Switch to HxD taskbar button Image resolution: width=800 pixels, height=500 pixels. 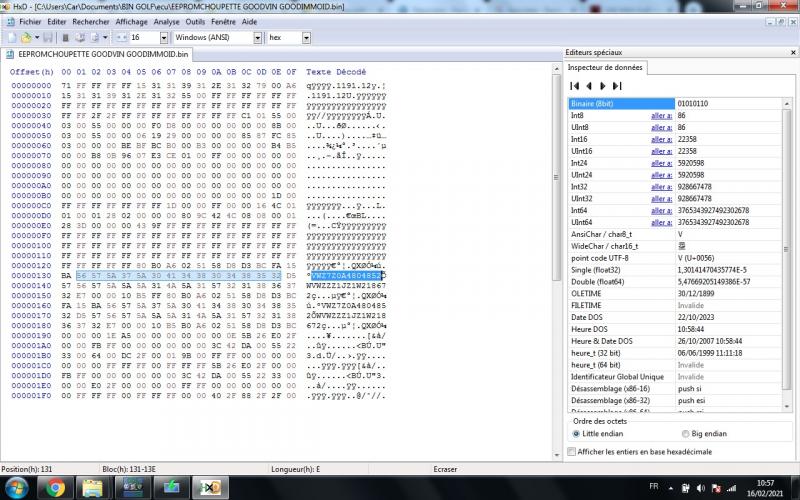(x=210, y=488)
